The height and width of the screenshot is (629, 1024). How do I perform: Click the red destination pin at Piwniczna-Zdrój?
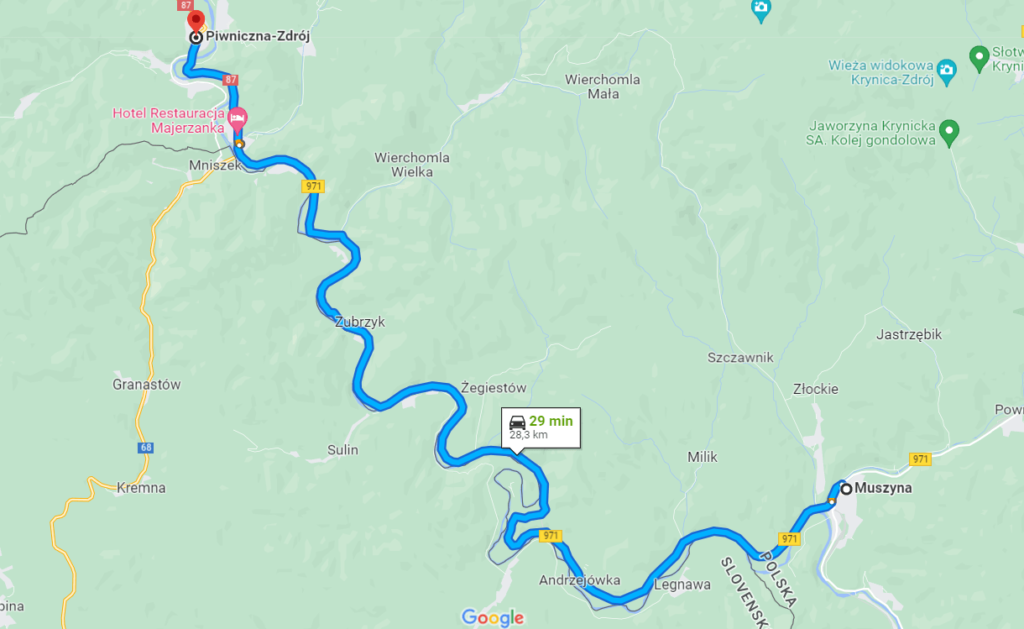195,21
